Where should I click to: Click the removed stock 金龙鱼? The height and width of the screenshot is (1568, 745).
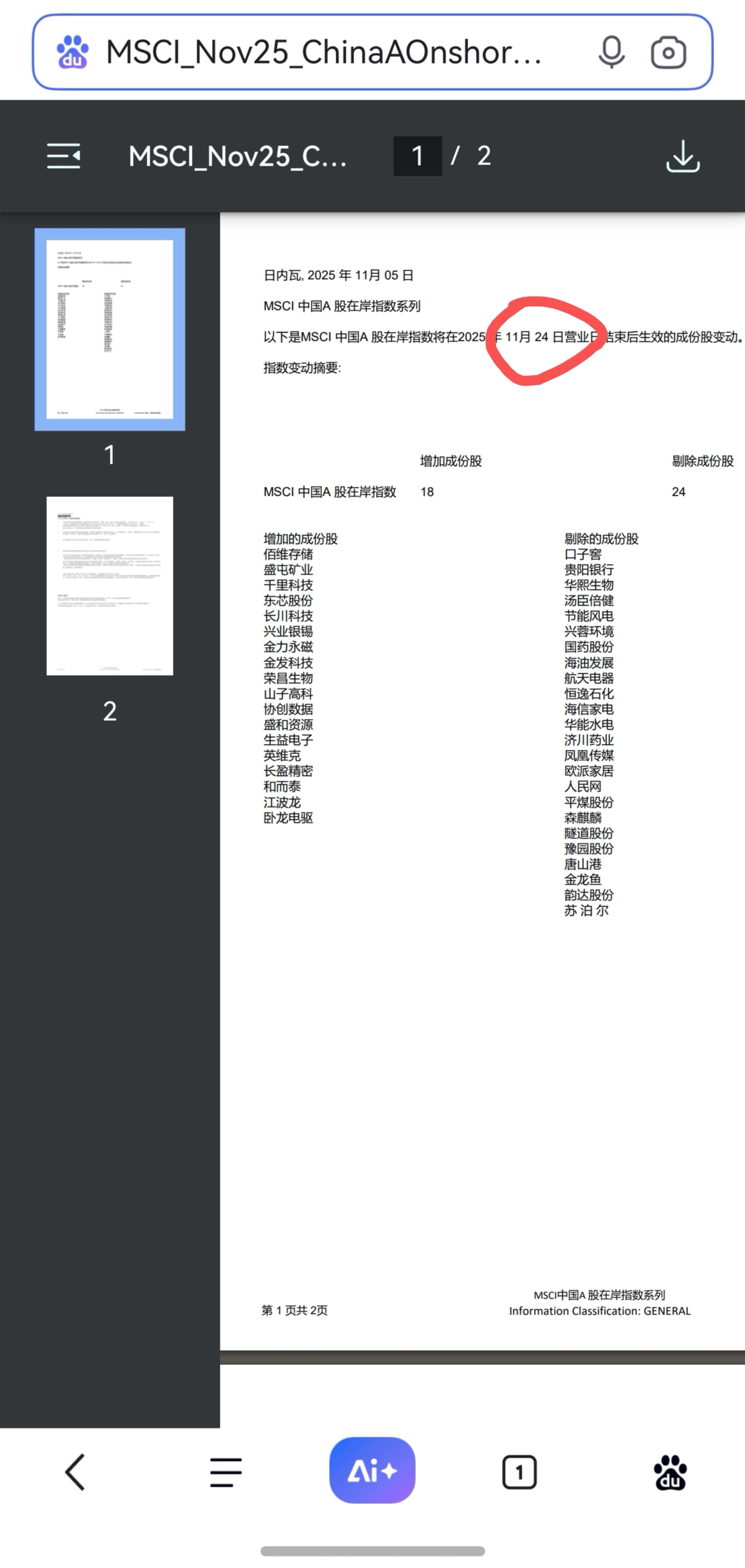[583, 879]
